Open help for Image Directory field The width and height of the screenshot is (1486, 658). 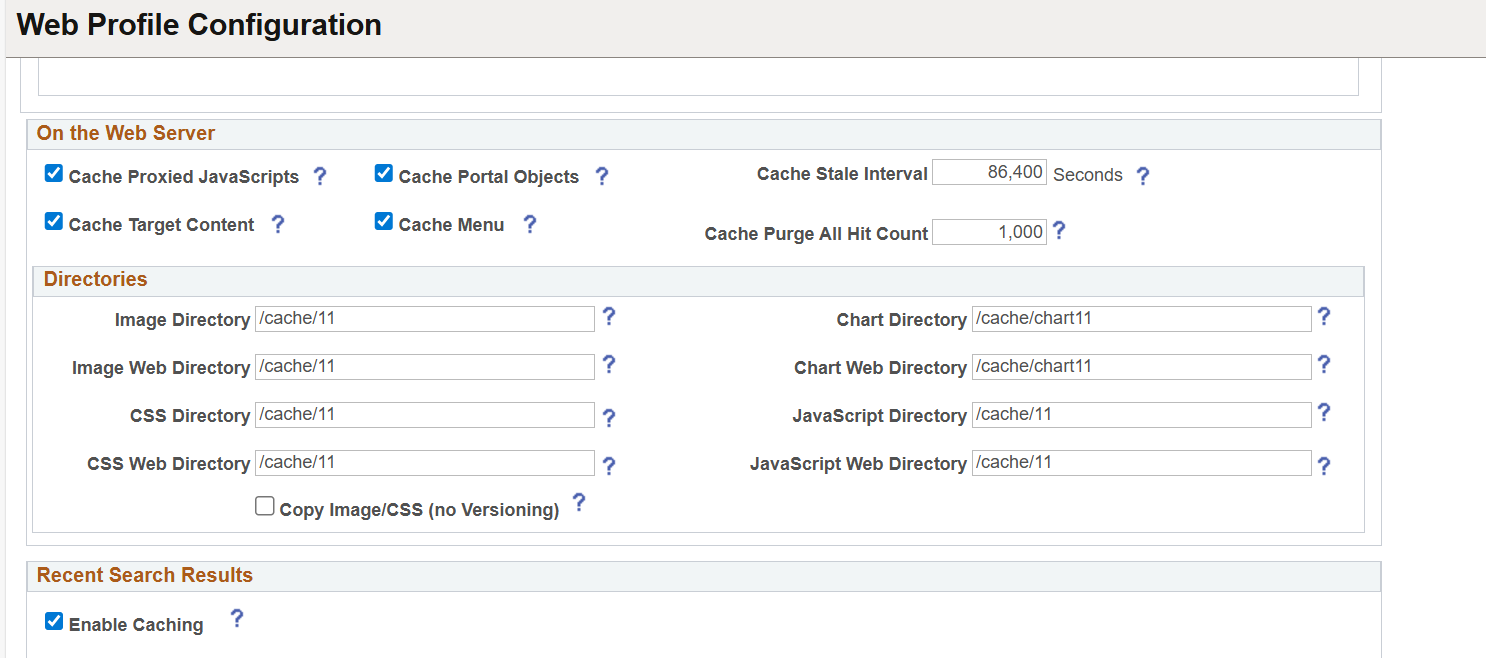tap(608, 317)
